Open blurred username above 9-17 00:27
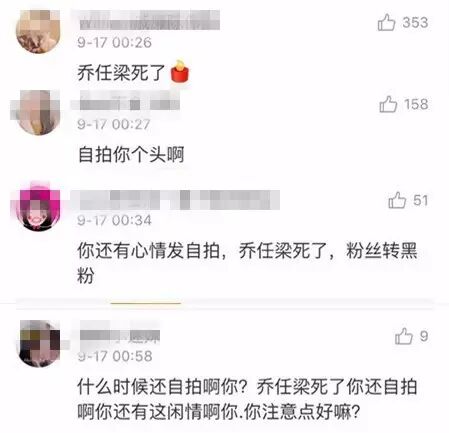Screen dimensions: 449x433 coord(129,101)
